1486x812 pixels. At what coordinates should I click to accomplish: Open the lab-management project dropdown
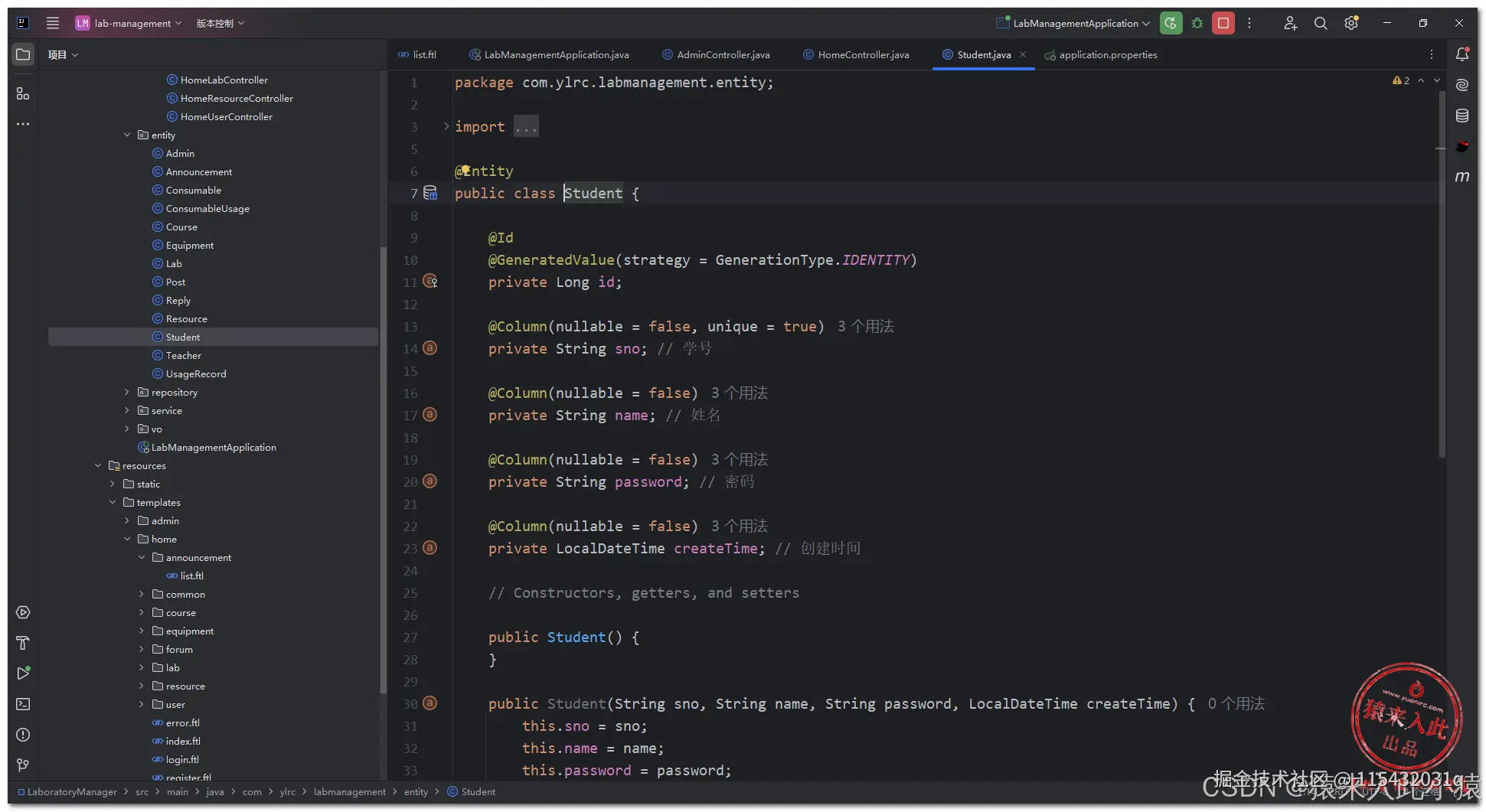click(x=129, y=23)
